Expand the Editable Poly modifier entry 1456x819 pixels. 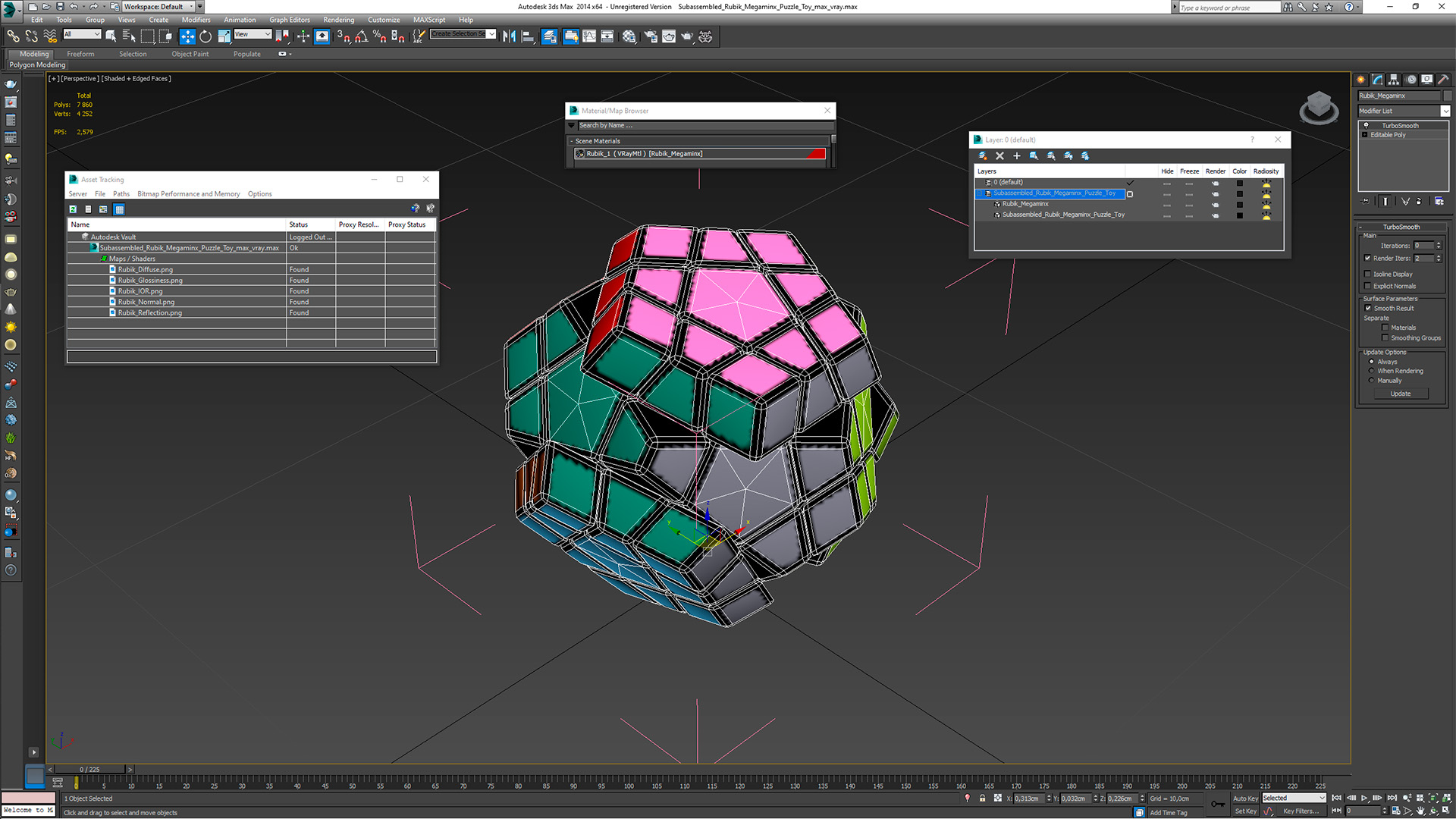pyautogui.click(x=1365, y=135)
